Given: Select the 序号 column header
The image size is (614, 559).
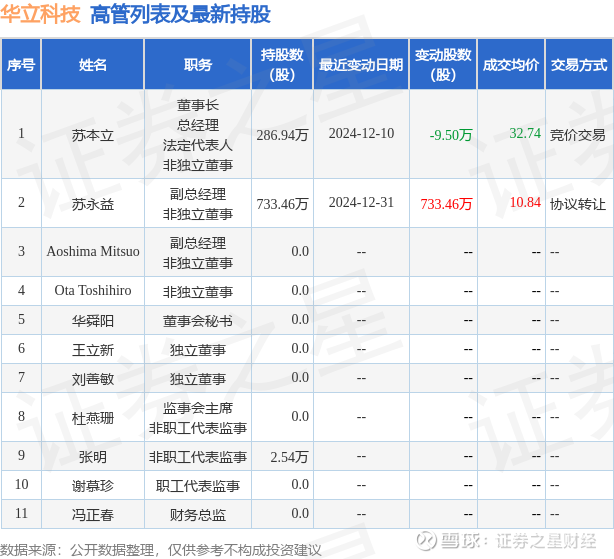Looking at the screenshot, I should pos(21,65).
